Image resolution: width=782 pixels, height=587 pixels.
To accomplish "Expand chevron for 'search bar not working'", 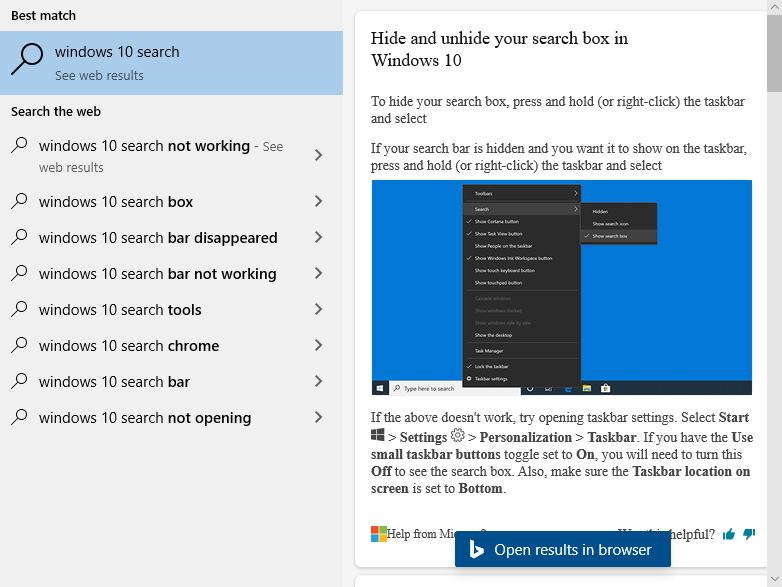I will tap(318, 274).
